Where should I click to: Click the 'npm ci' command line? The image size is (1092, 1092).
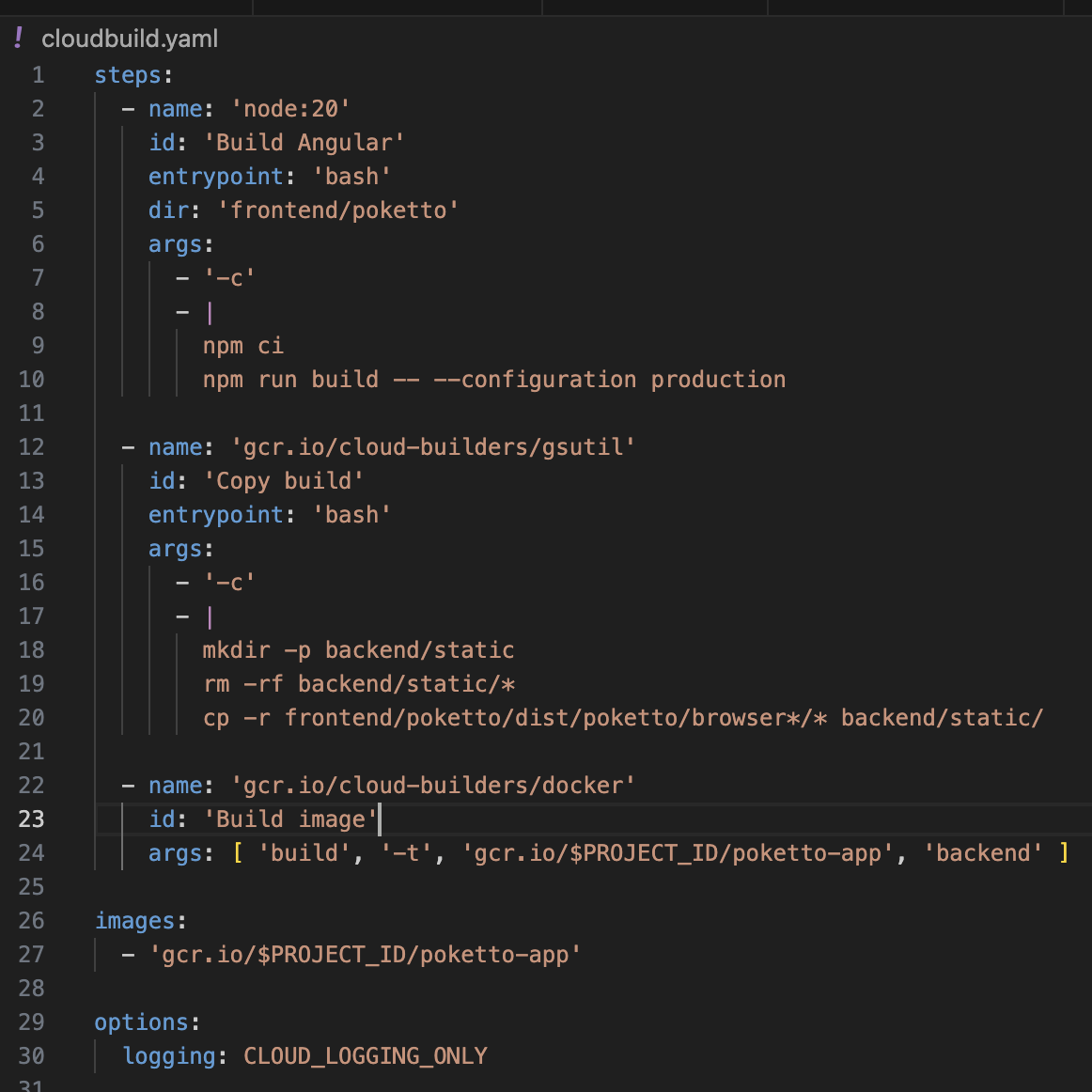point(242,346)
